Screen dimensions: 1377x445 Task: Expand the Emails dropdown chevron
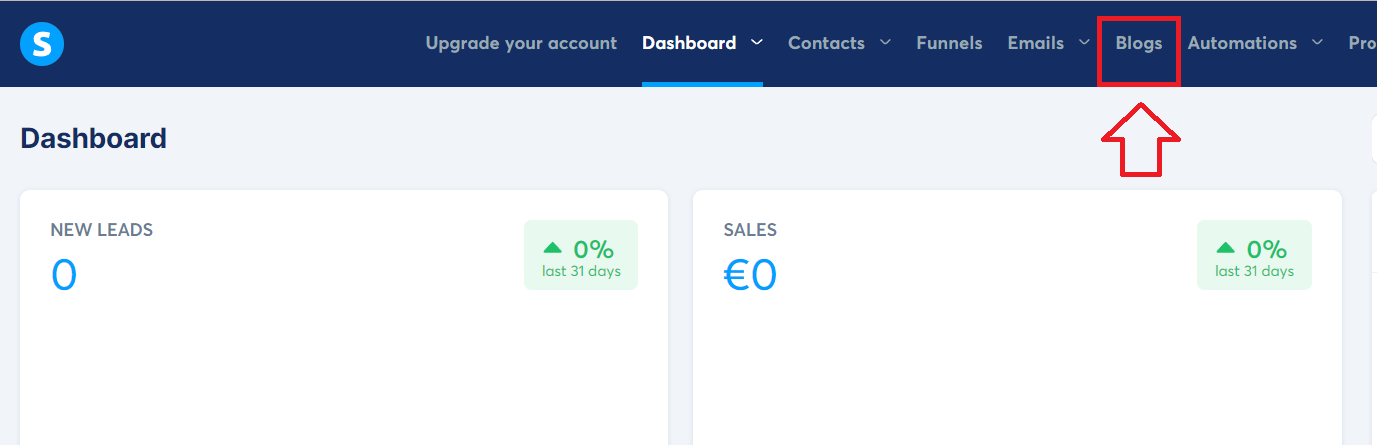point(1084,43)
